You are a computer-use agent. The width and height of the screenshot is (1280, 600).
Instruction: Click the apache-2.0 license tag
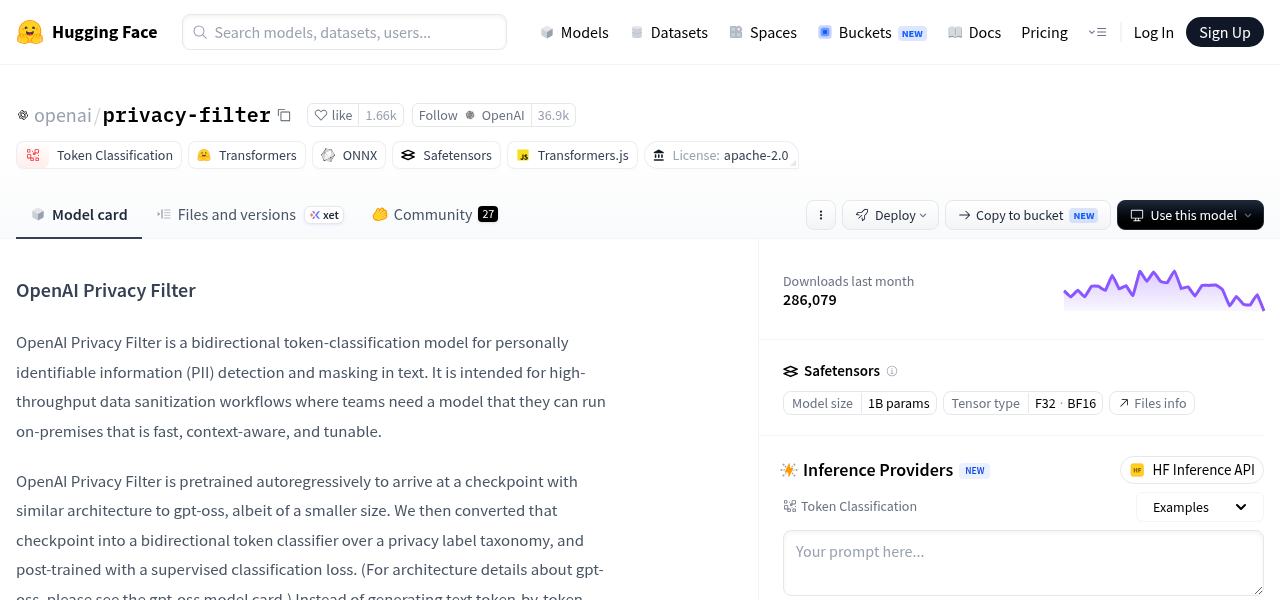[x=721, y=155]
